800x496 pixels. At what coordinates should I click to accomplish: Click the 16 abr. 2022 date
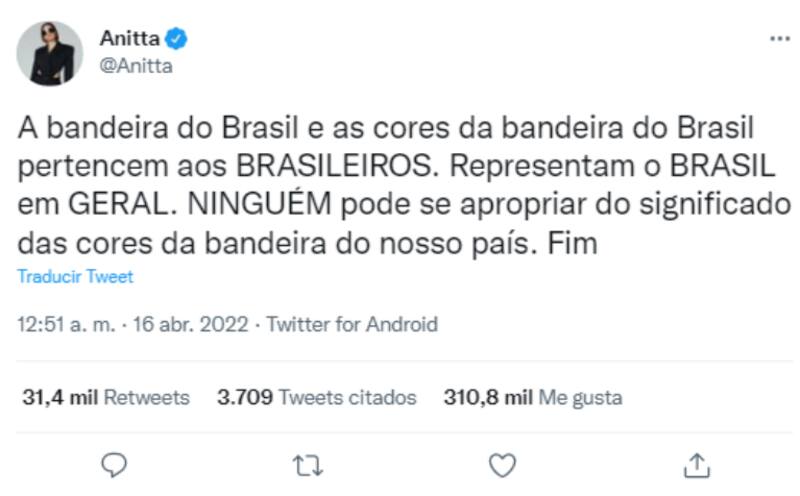[192, 324]
